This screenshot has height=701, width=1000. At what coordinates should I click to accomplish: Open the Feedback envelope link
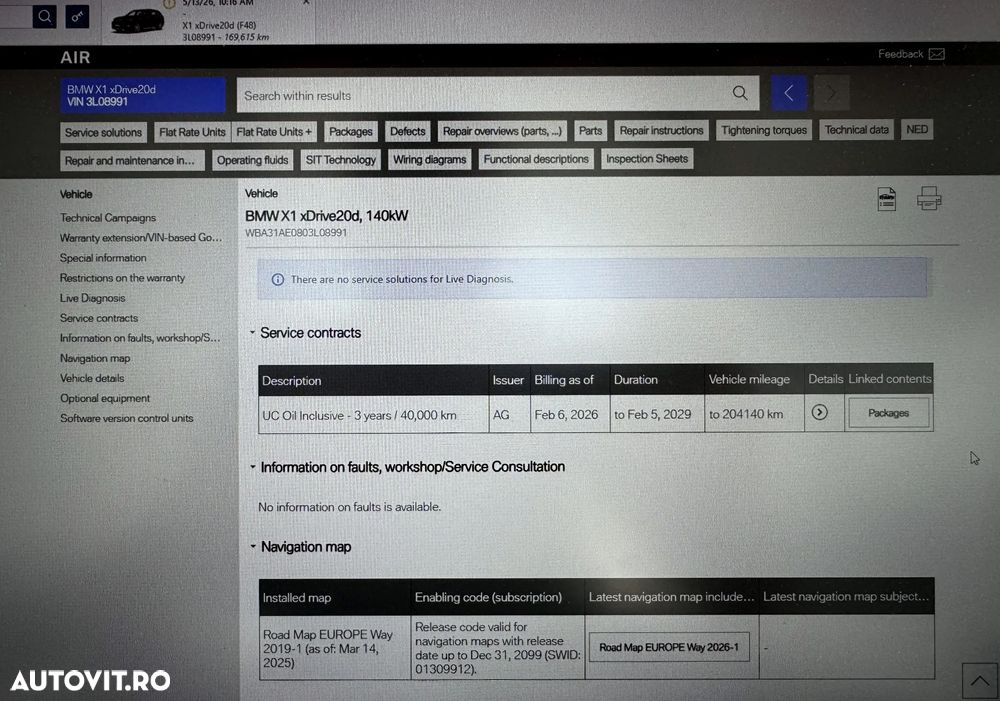[x=911, y=54]
